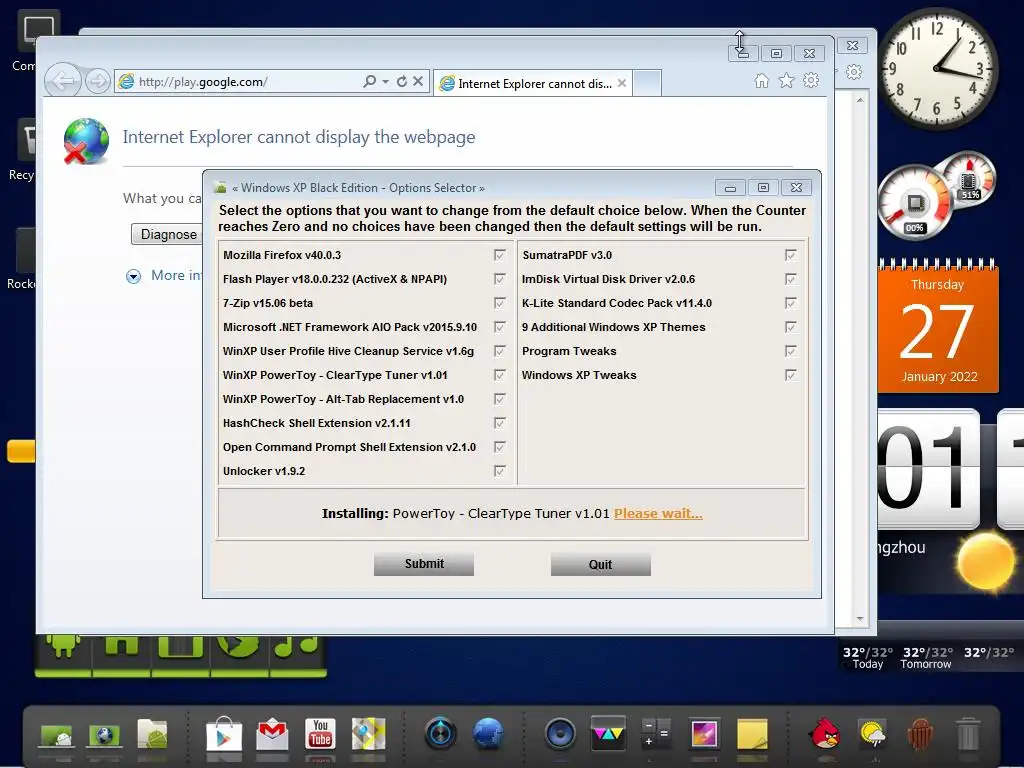Image resolution: width=1024 pixels, height=768 pixels.
Task: Open the brown KitKat Android dock icon
Action: pos(920,734)
